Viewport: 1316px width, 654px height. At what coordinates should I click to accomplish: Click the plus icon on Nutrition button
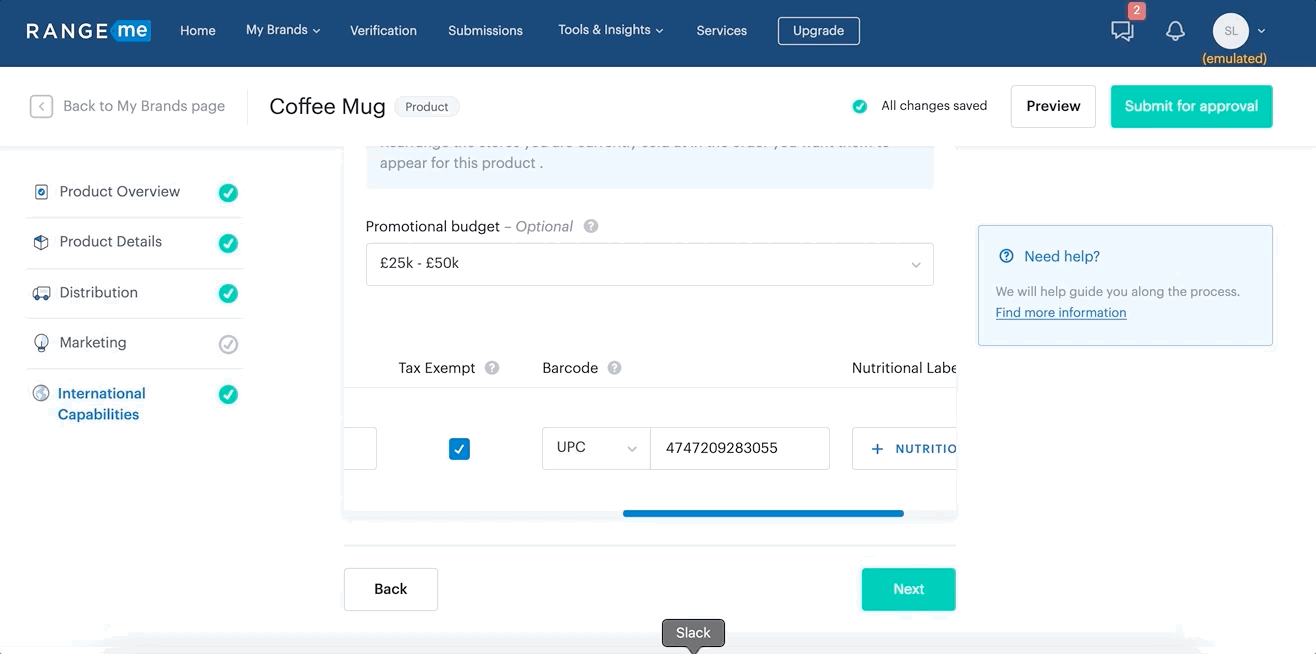click(x=877, y=449)
